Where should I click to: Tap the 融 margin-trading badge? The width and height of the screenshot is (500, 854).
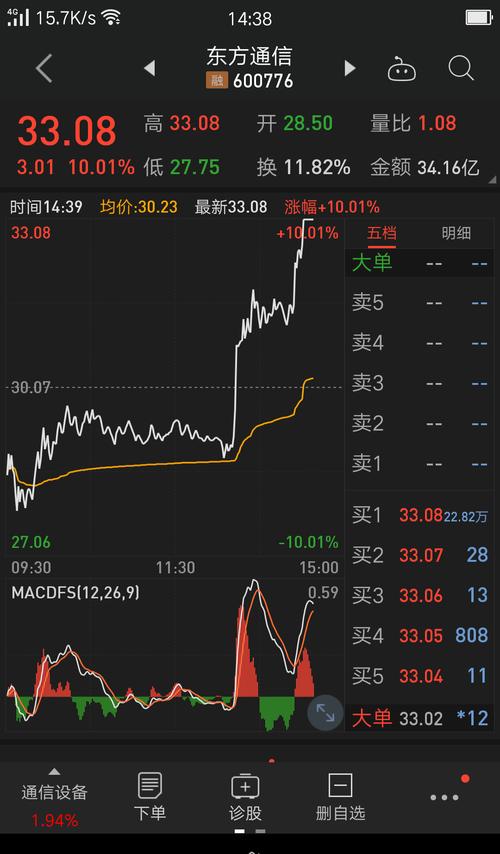(217, 81)
